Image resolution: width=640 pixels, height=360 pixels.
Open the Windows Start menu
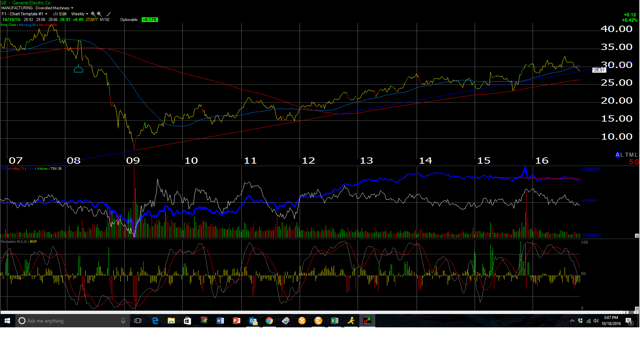pyautogui.click(x=7, y=321)
